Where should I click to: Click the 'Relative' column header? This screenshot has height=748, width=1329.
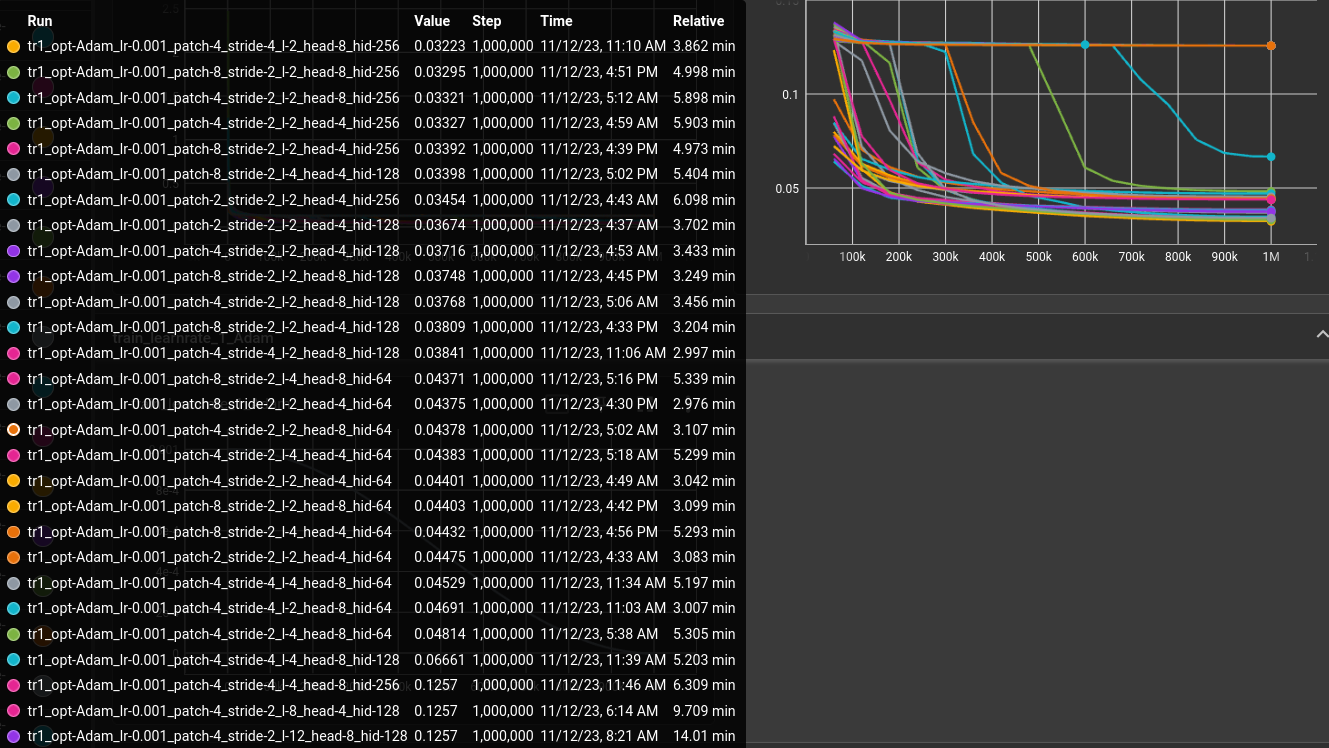(698, 21)
